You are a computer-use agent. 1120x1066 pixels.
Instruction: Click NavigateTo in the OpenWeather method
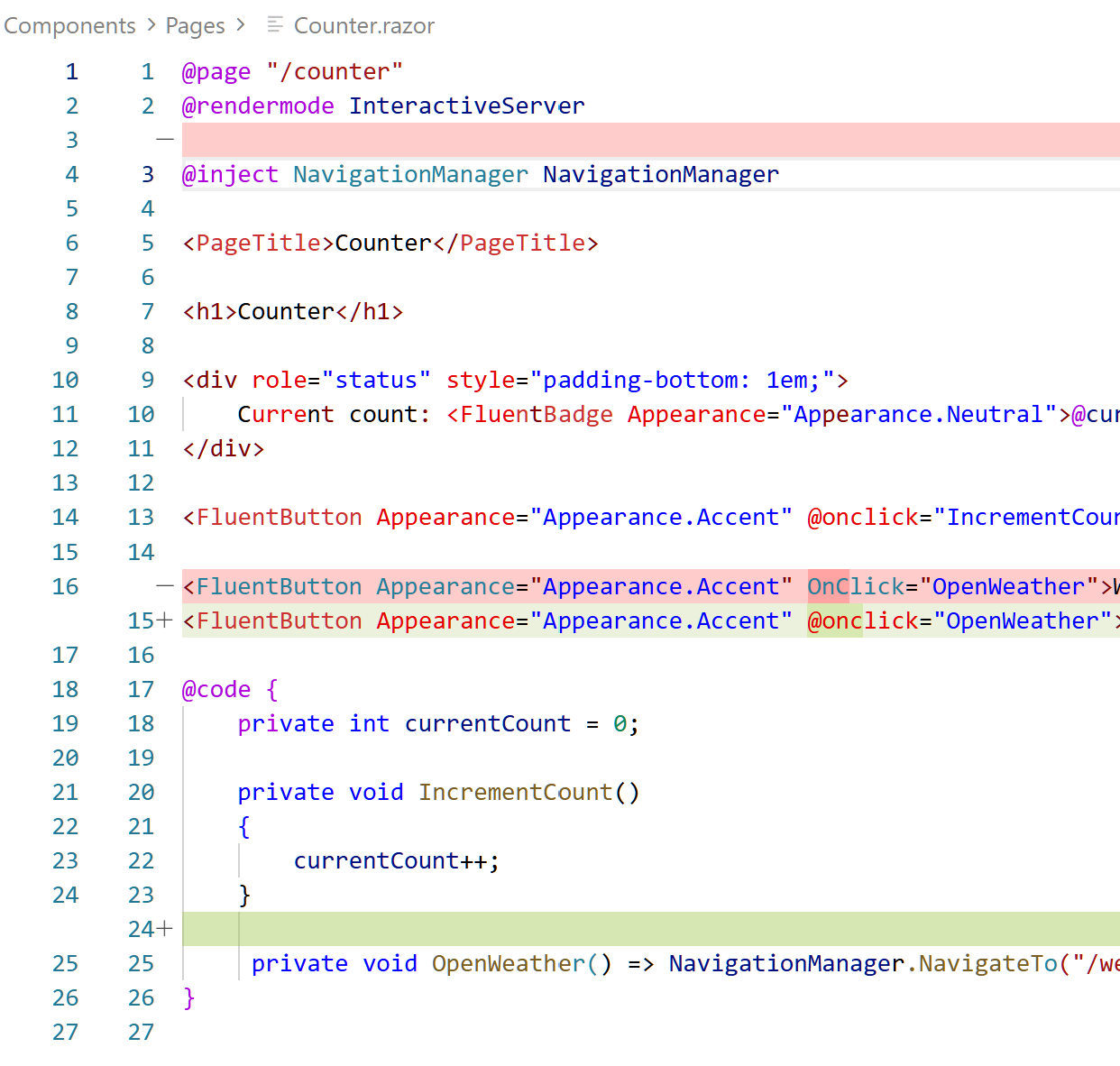987,963
